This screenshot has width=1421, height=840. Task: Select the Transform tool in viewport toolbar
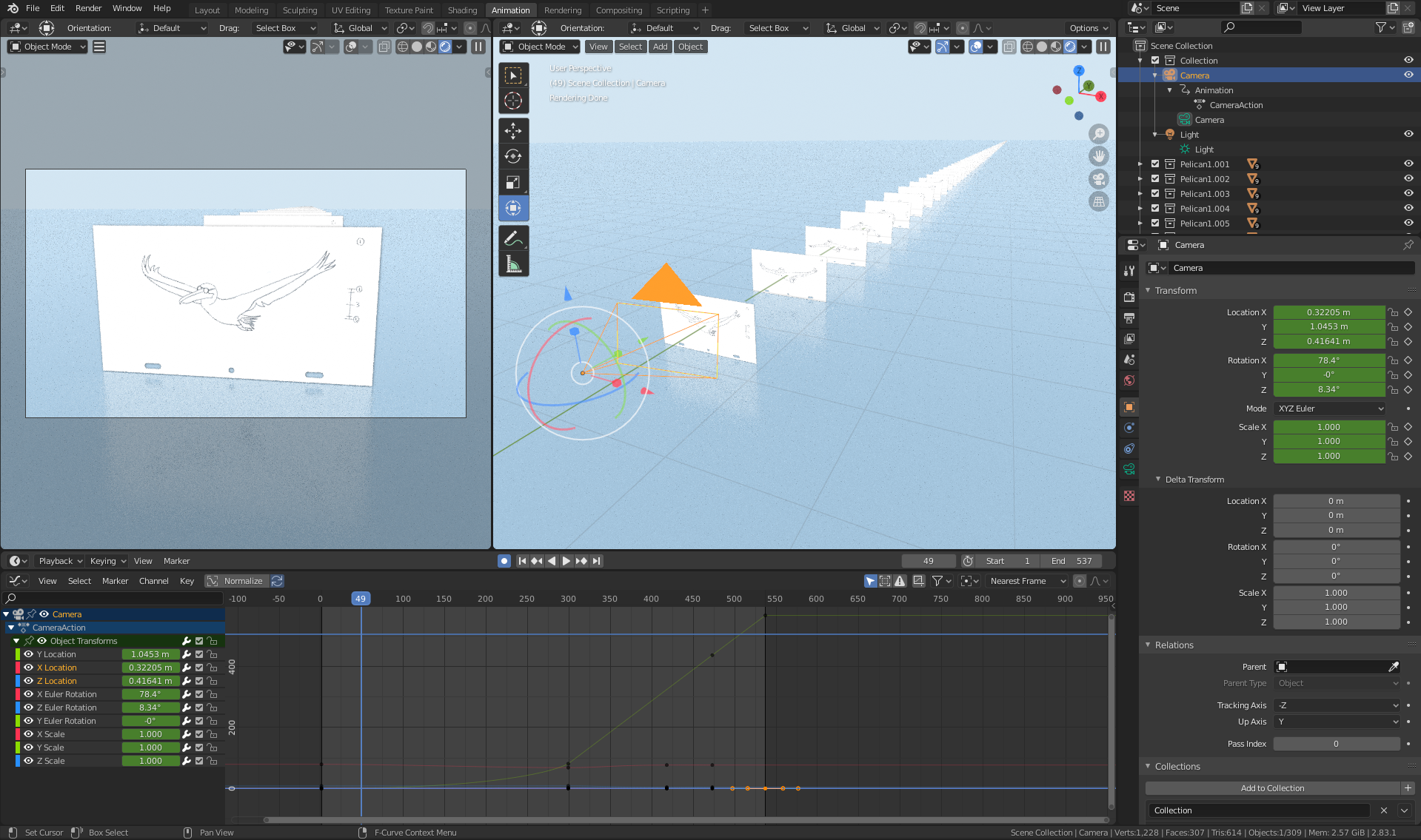pyautogui.click(x=513, y=208)
